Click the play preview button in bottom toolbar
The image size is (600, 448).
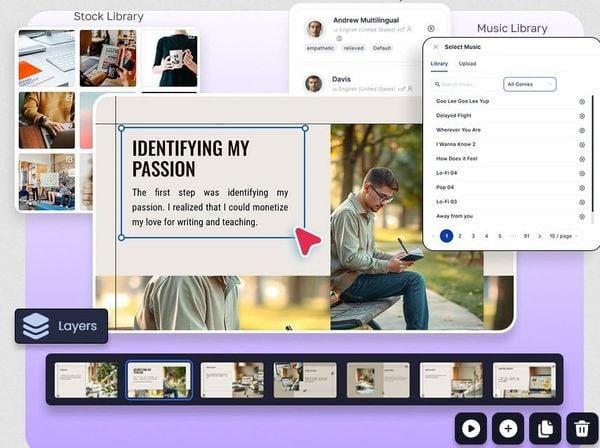(471, 428)
